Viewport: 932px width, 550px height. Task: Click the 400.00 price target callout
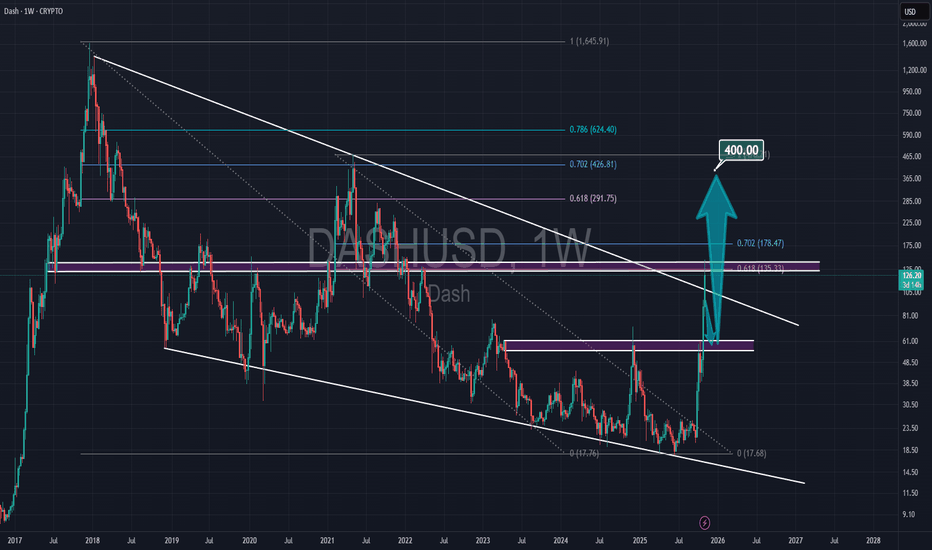tap(741, 151)
